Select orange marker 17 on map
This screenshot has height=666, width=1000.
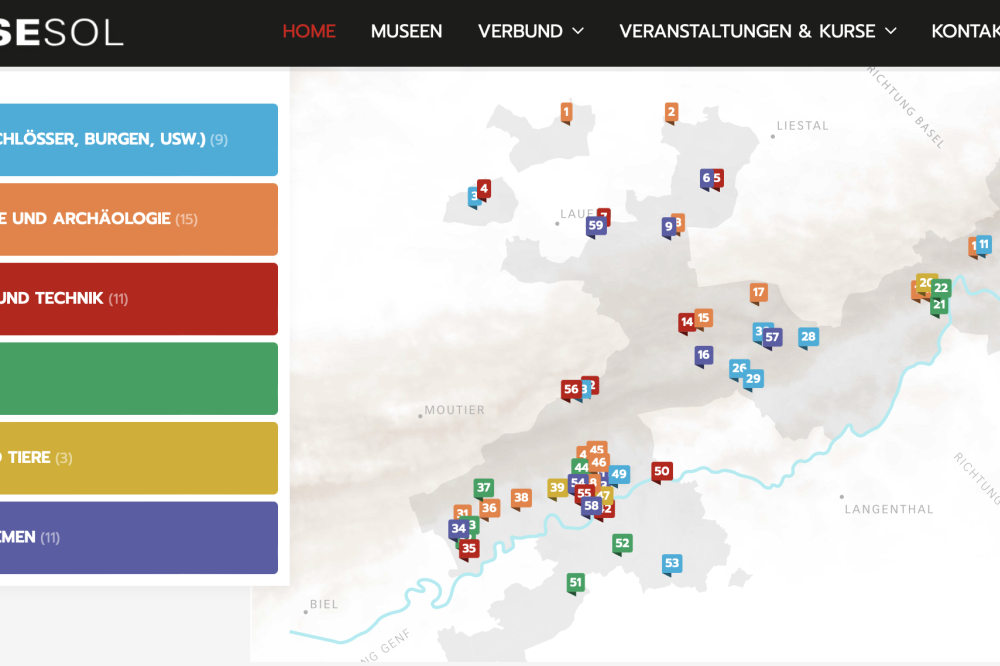coord(758,292)
